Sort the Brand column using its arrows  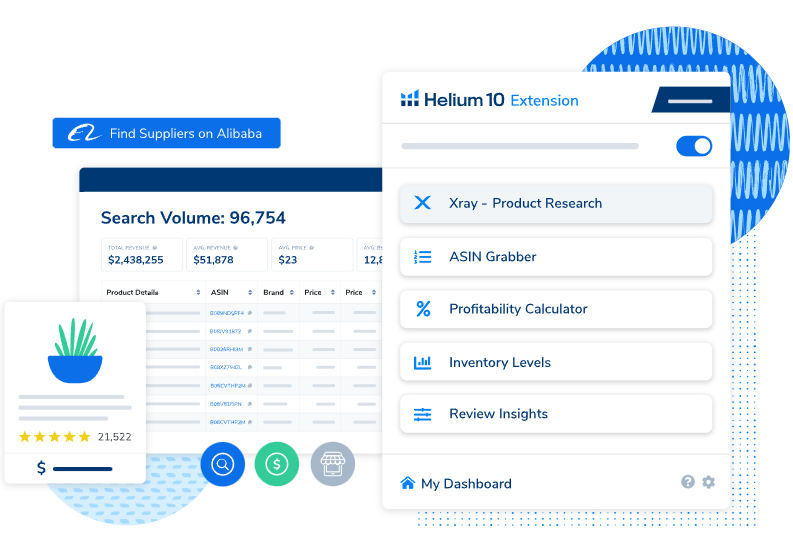pyautogui.click(x=292, y=292)
